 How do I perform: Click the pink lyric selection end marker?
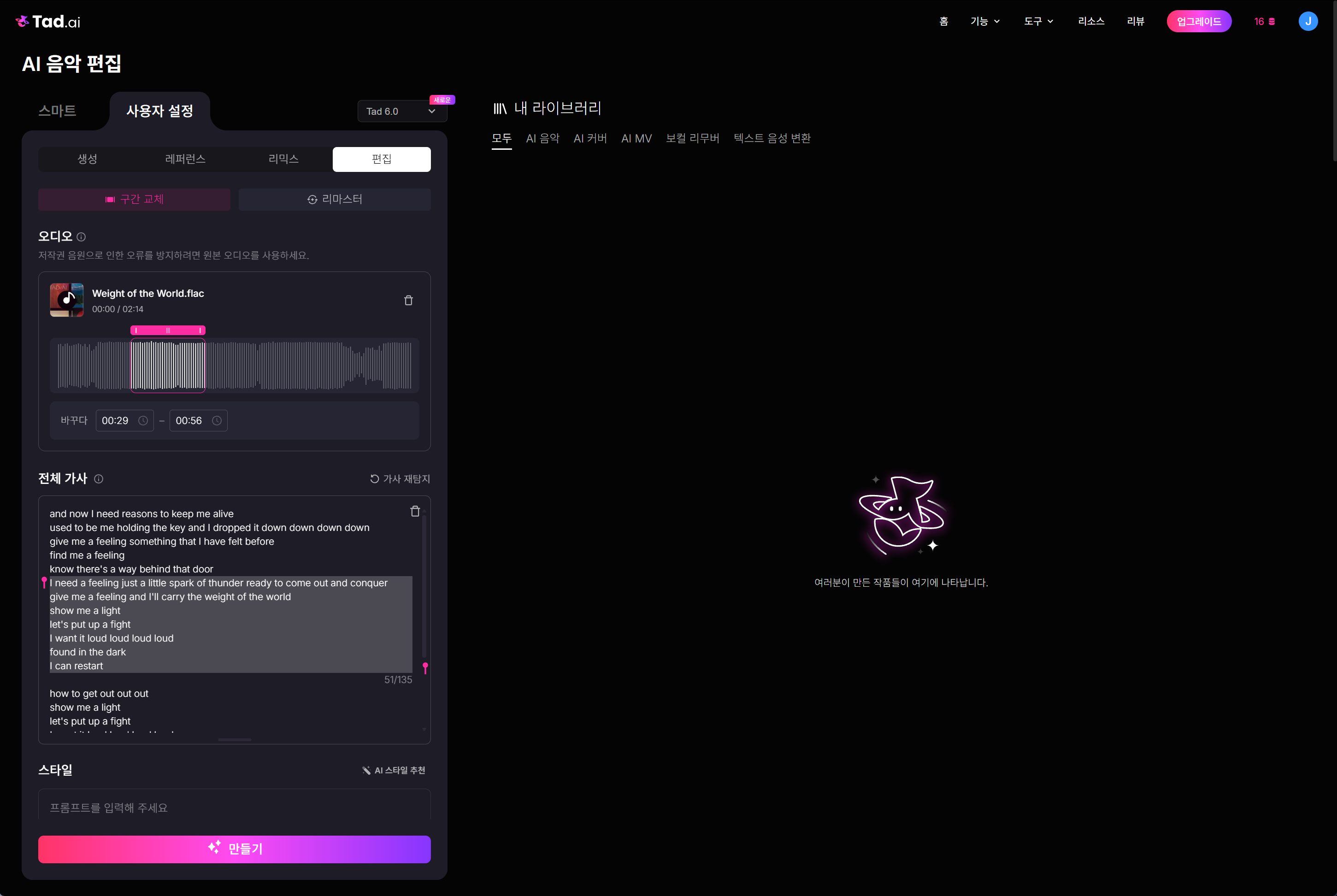[425, 667]
